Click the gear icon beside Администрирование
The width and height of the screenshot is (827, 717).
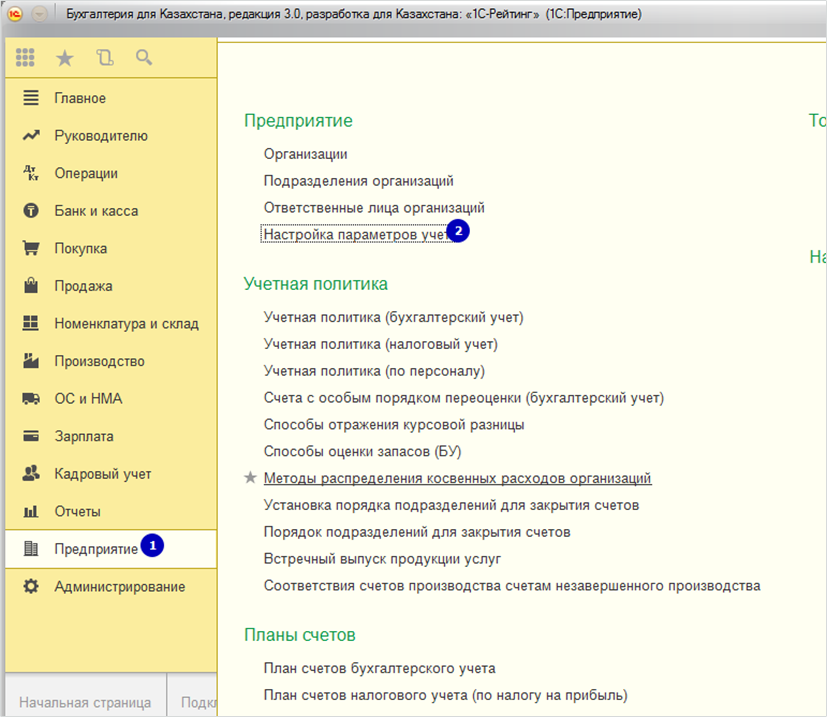pyautogui.click(x=31, y=586)
